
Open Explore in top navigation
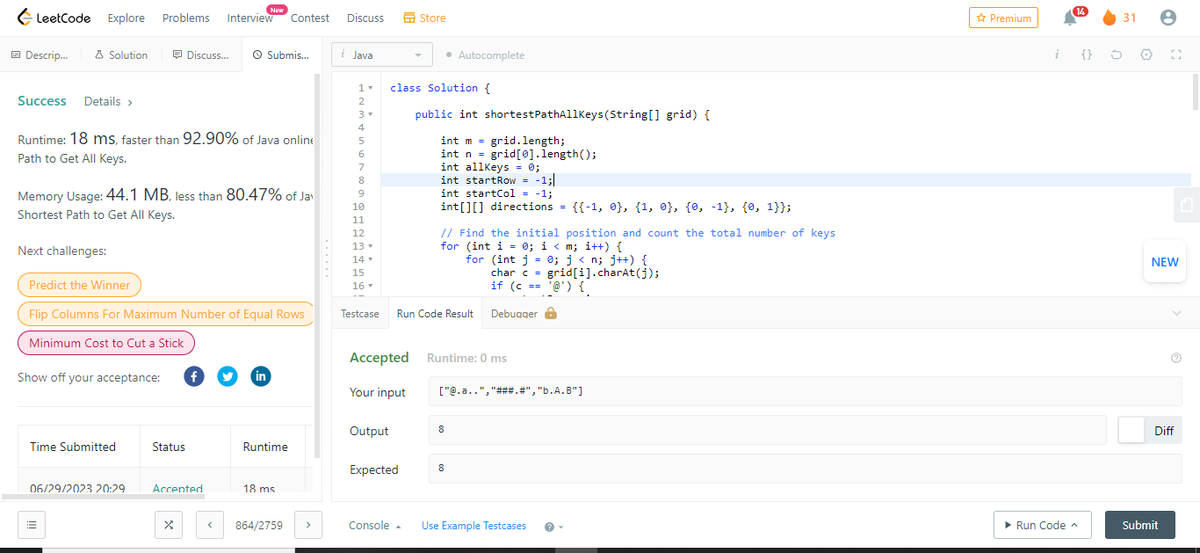pyautogui.click(x=126, y=18)
